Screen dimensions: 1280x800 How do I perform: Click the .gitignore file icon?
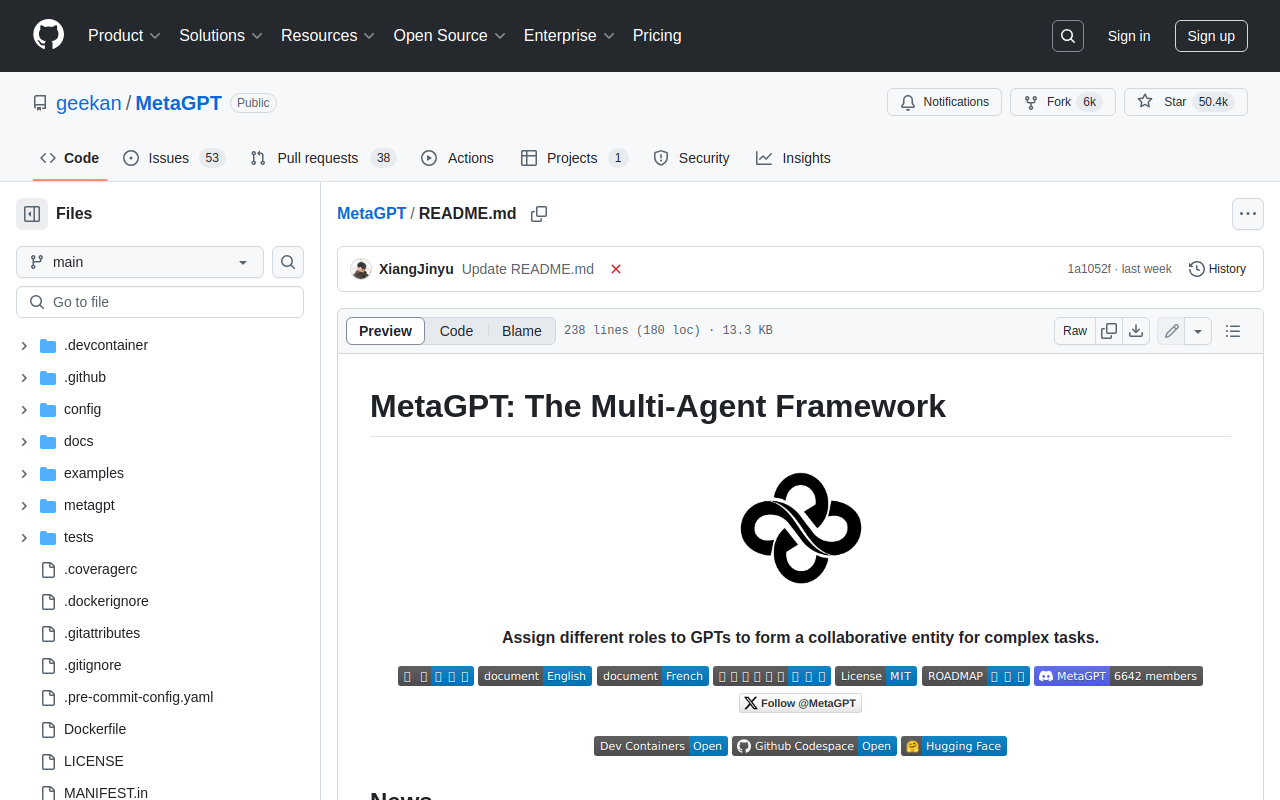click(x=48, y=665)
